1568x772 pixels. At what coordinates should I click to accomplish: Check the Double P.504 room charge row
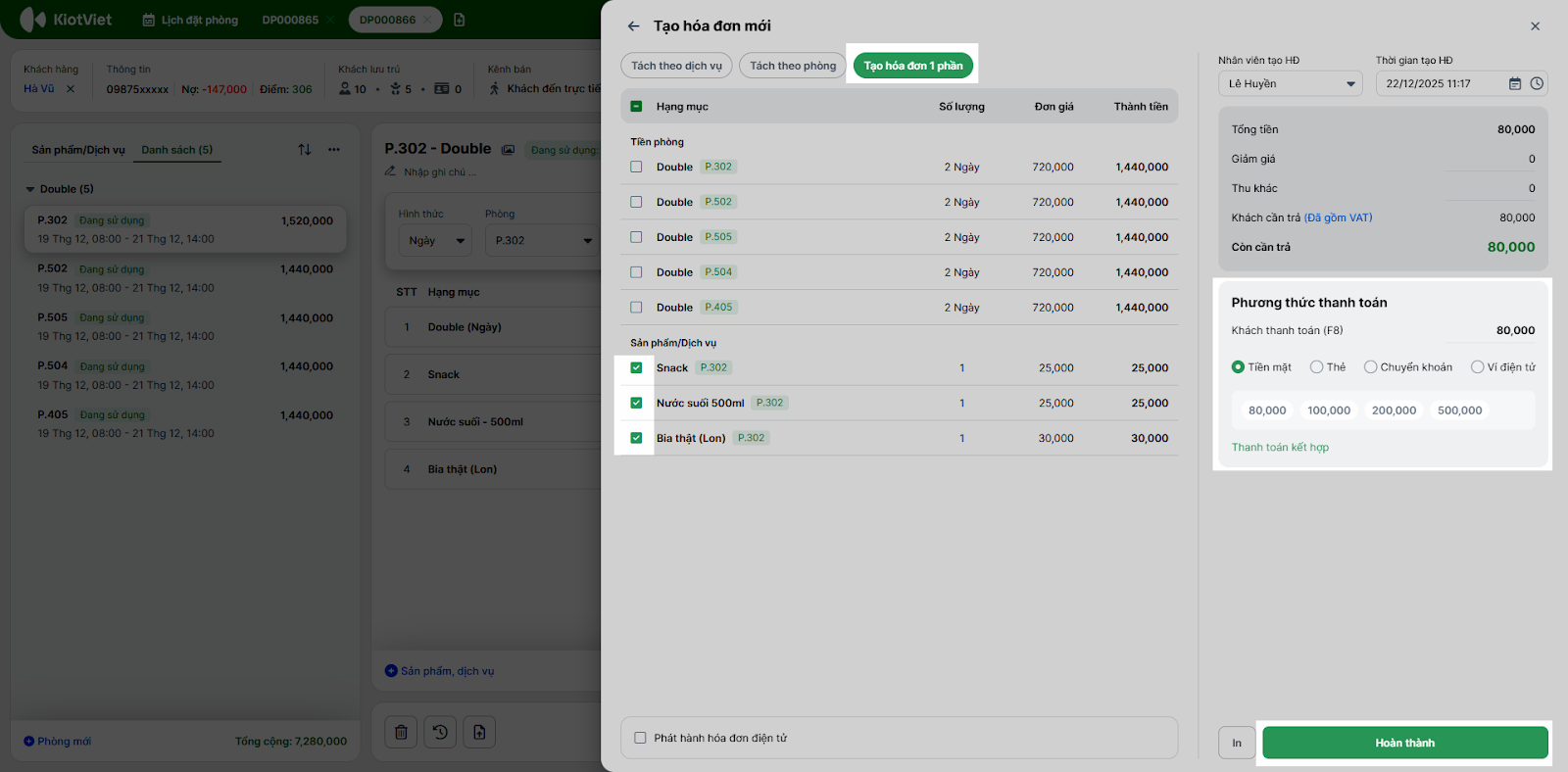pyautogui.click(x=636, y=273)
